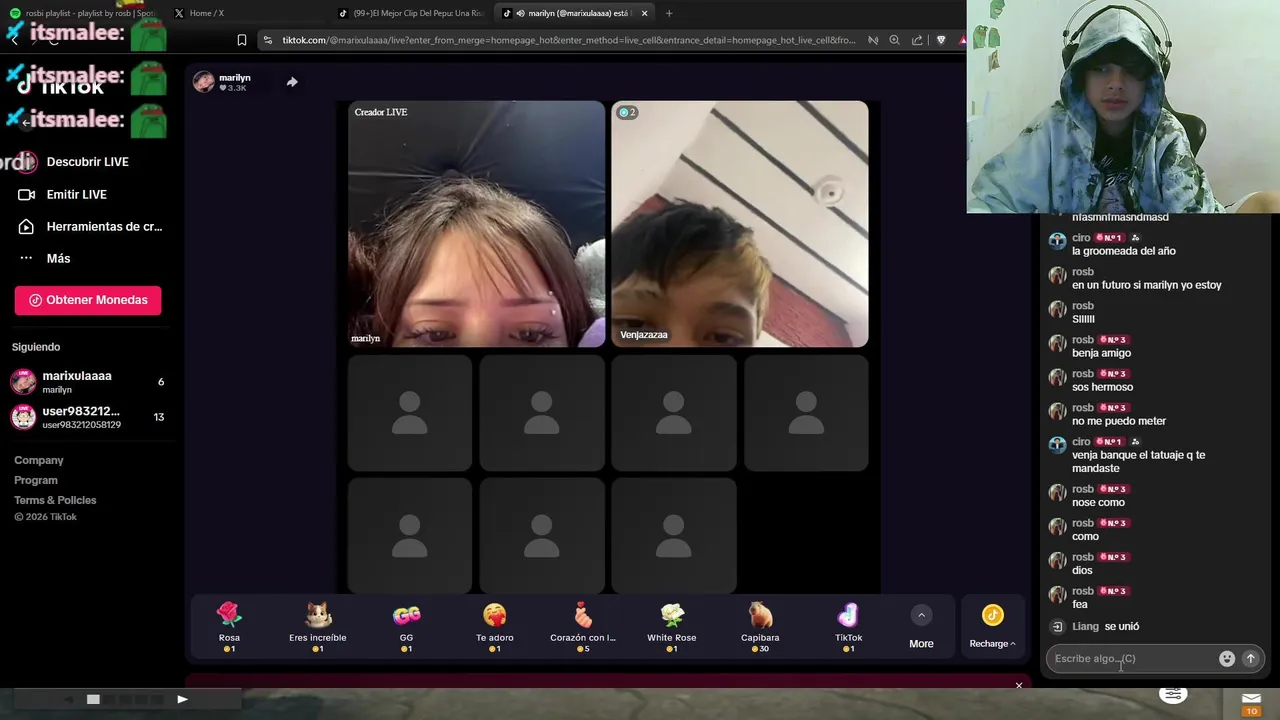The height and width of the screenshot is (720, 1280).
Task: Click the play arrow in bottom overlay
Action: pyautogui.click(x=182, y=699)
